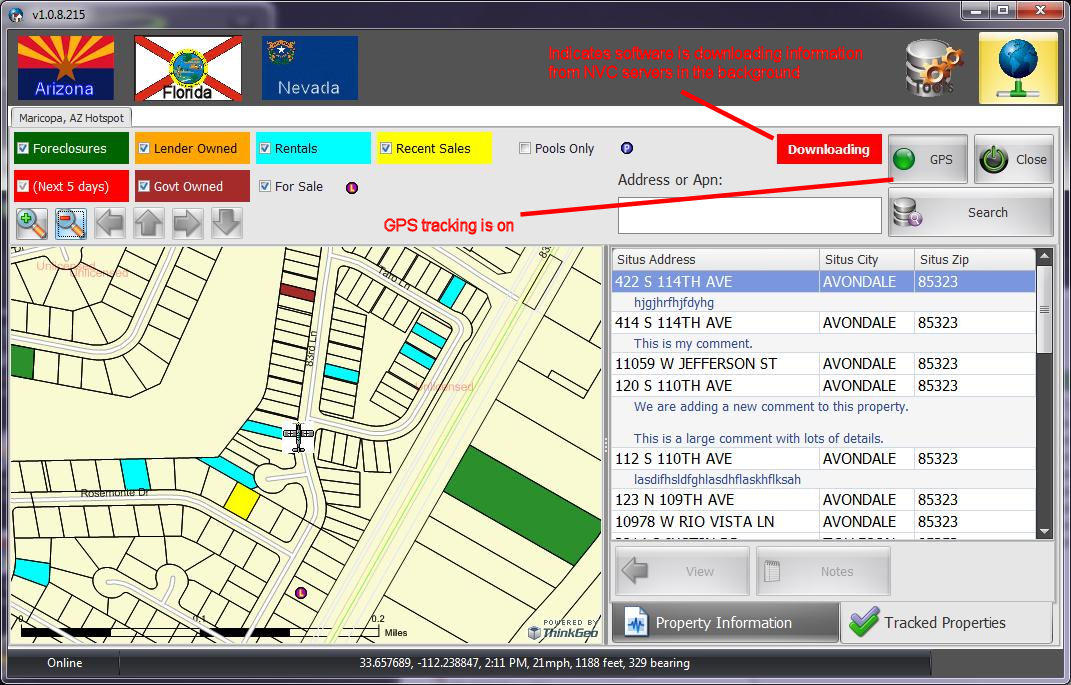Pan the map up

coord(148,223)
